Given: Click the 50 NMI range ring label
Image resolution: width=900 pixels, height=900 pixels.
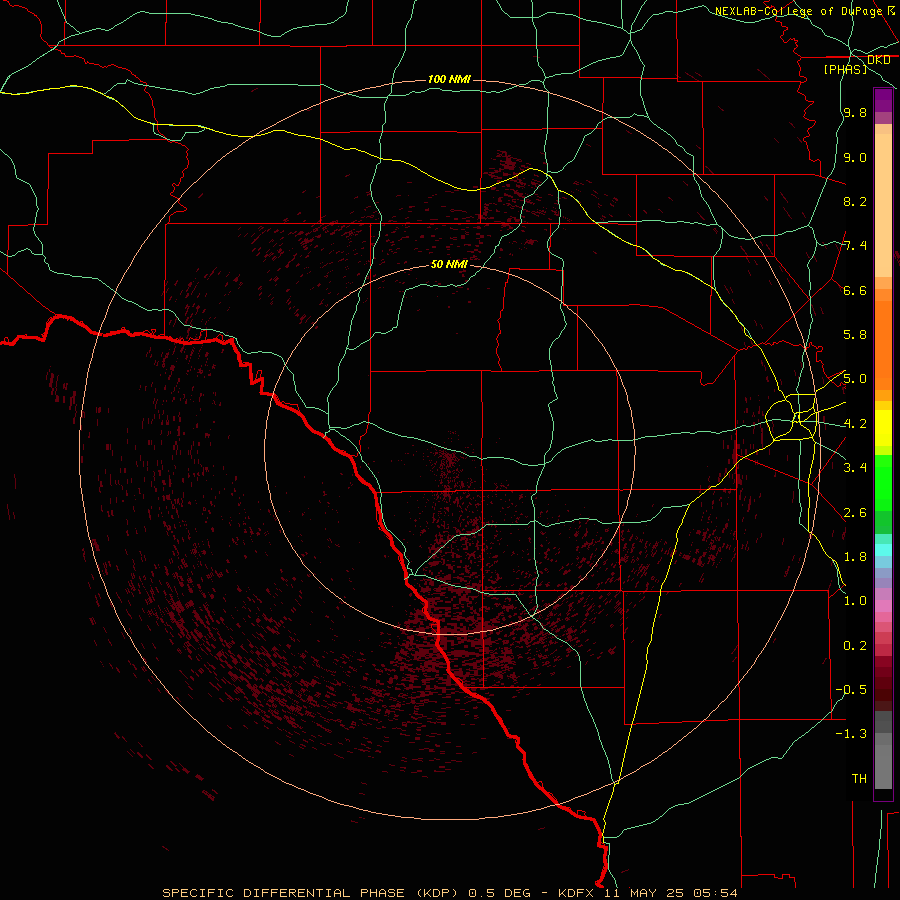Looking at the screenshot, I should (x=449, y=264).
